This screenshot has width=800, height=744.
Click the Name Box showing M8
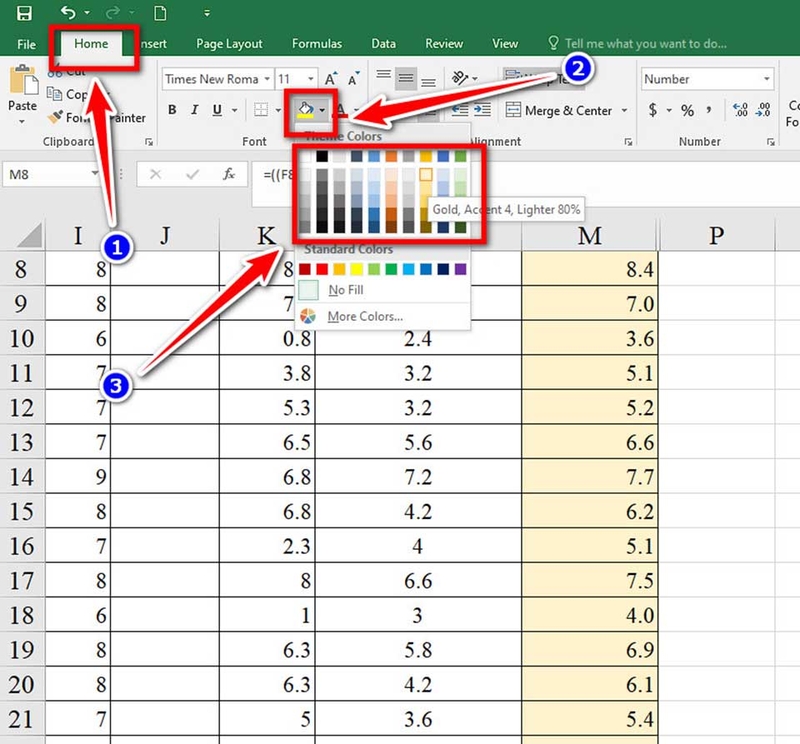pos(50,173)
